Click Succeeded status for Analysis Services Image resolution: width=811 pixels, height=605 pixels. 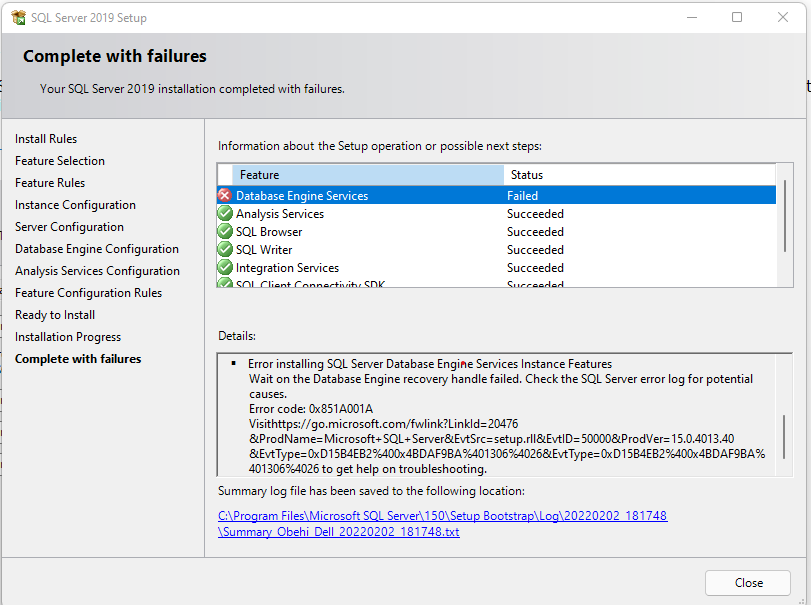535,214
